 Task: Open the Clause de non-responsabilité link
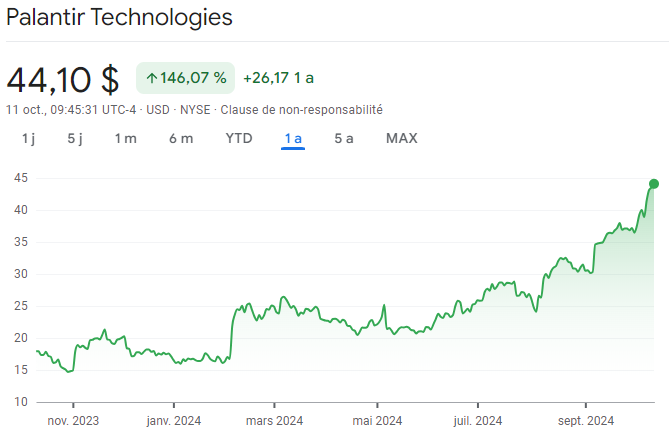click(301, 110)
